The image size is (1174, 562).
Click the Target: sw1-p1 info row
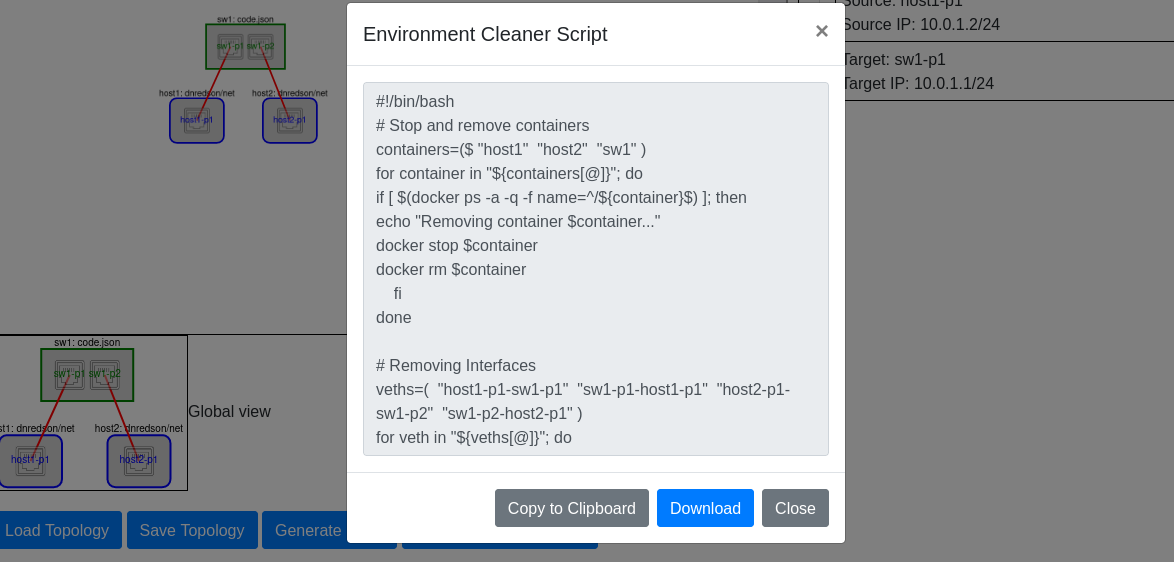pyautogui.click(x=893, y=59)
